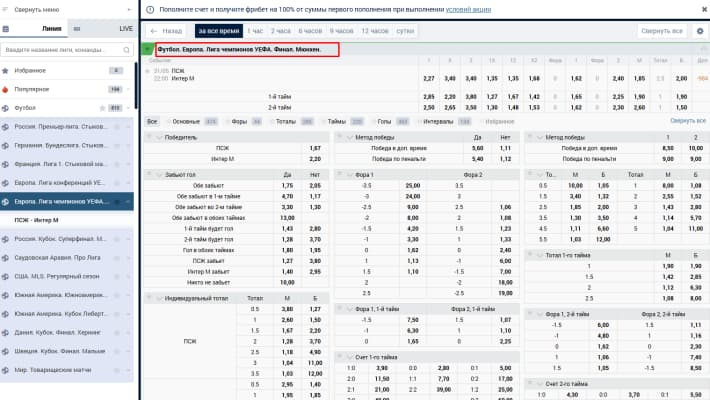Tick the circle on Россия. Премьер-лига row
This screenshot has height=400, width=710.
tap(117, 127)
